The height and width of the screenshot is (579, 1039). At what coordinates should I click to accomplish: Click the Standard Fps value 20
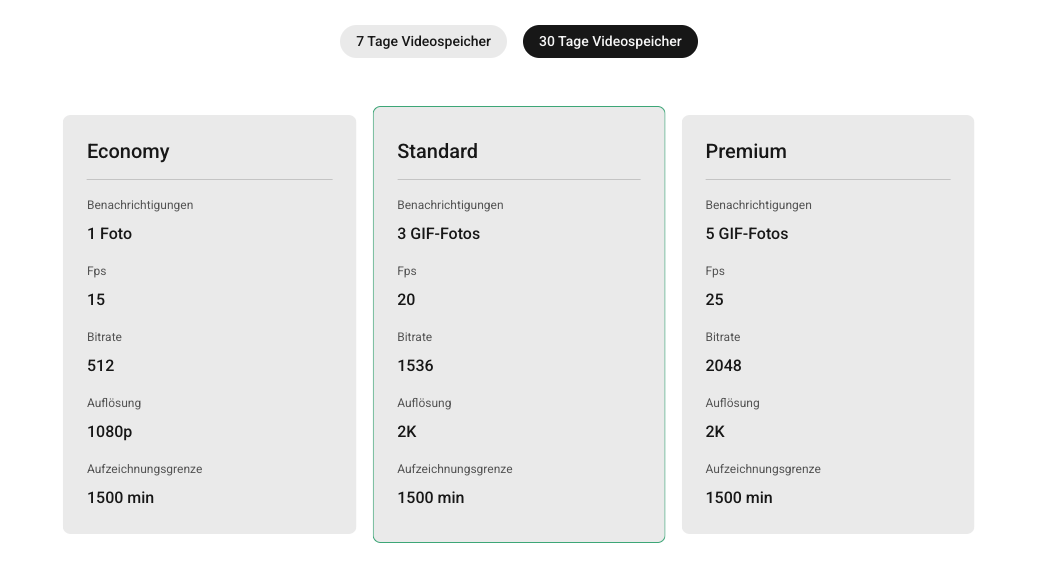(x=406, y=300)
